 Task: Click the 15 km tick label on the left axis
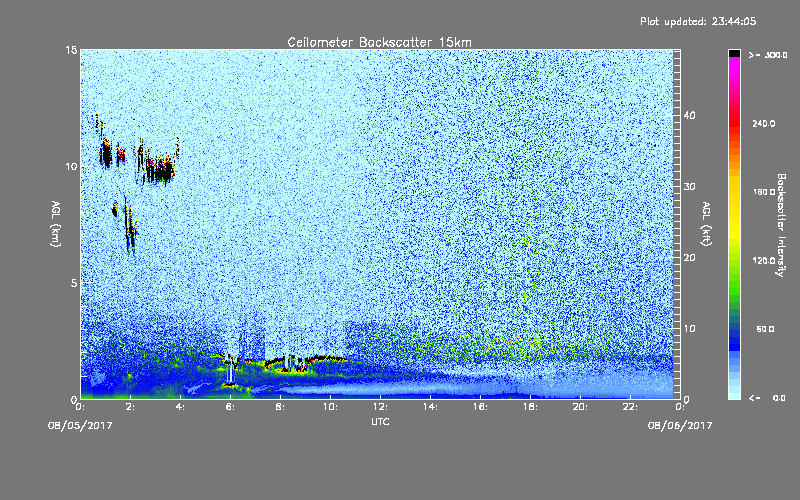tap(71, 50)
